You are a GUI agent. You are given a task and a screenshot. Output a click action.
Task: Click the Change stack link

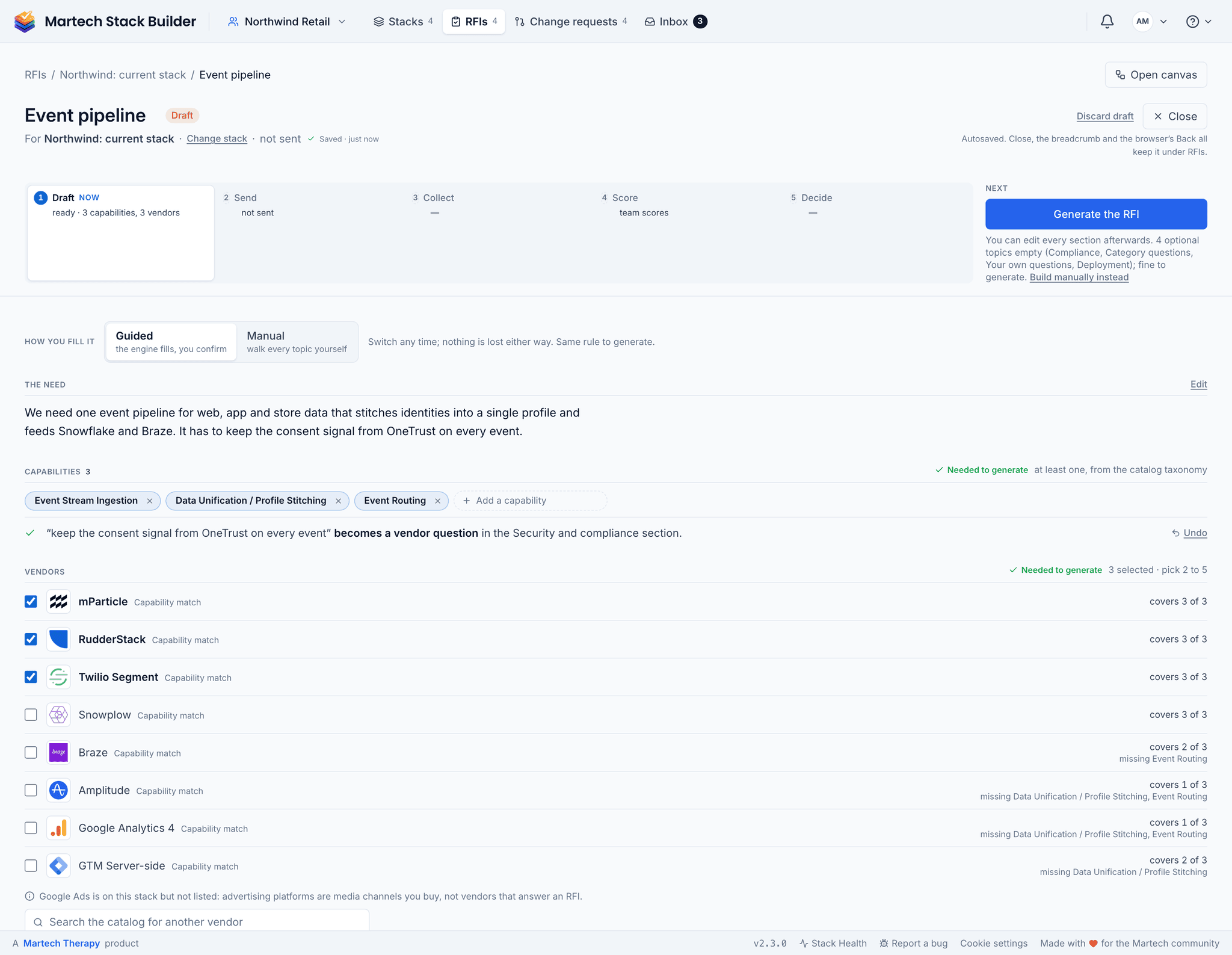point(217,138)
